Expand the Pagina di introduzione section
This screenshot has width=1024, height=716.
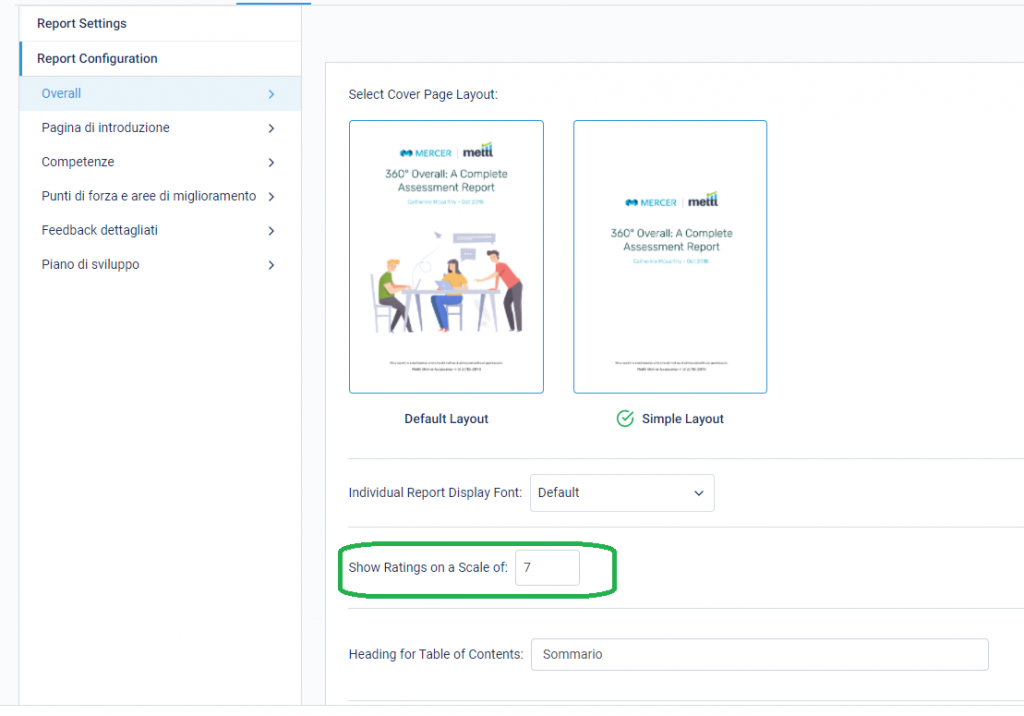click(270, 127)
